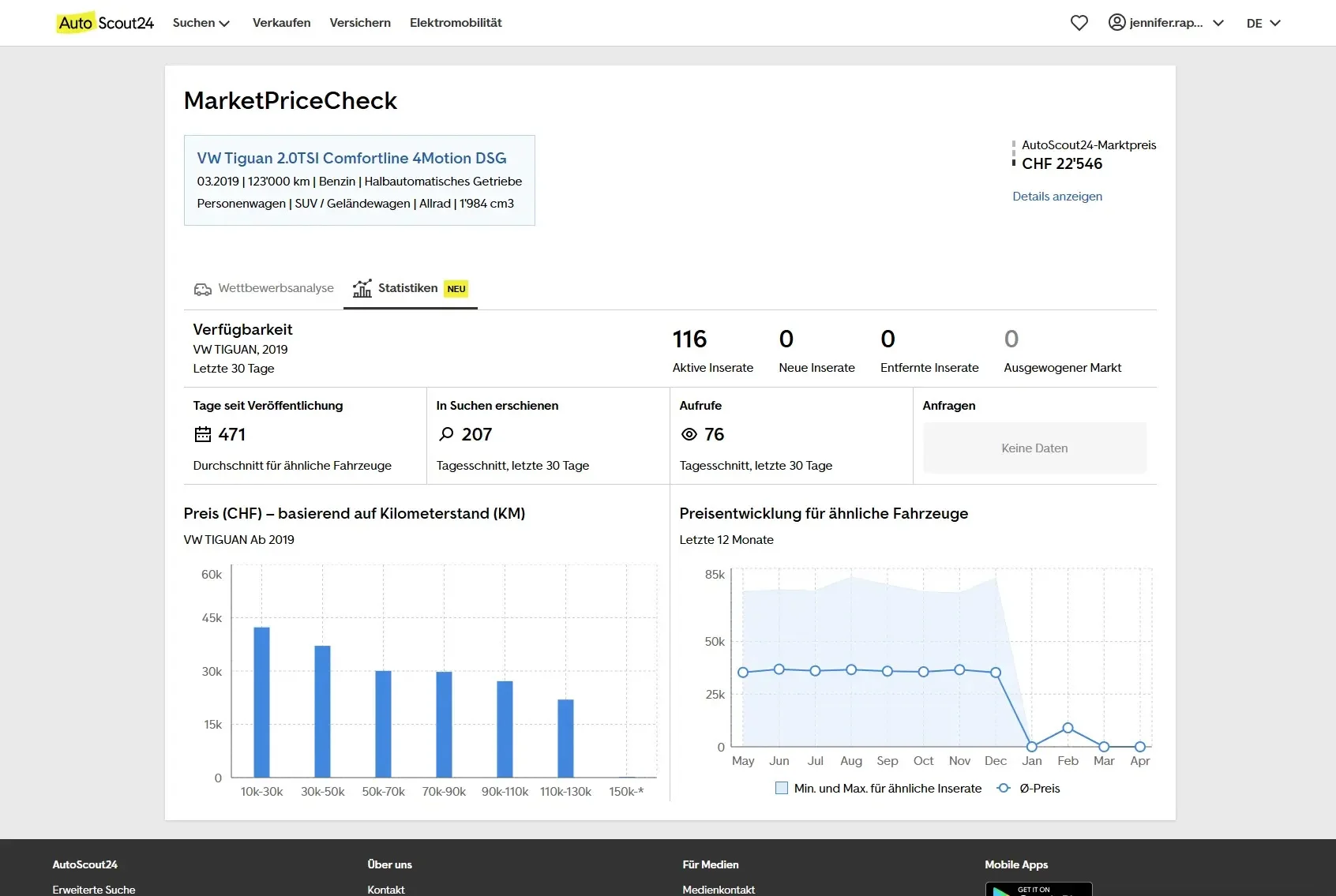
Task: Expand the Suchen dropdown menu
Action: pyautogui.click(x=201, y=23)
